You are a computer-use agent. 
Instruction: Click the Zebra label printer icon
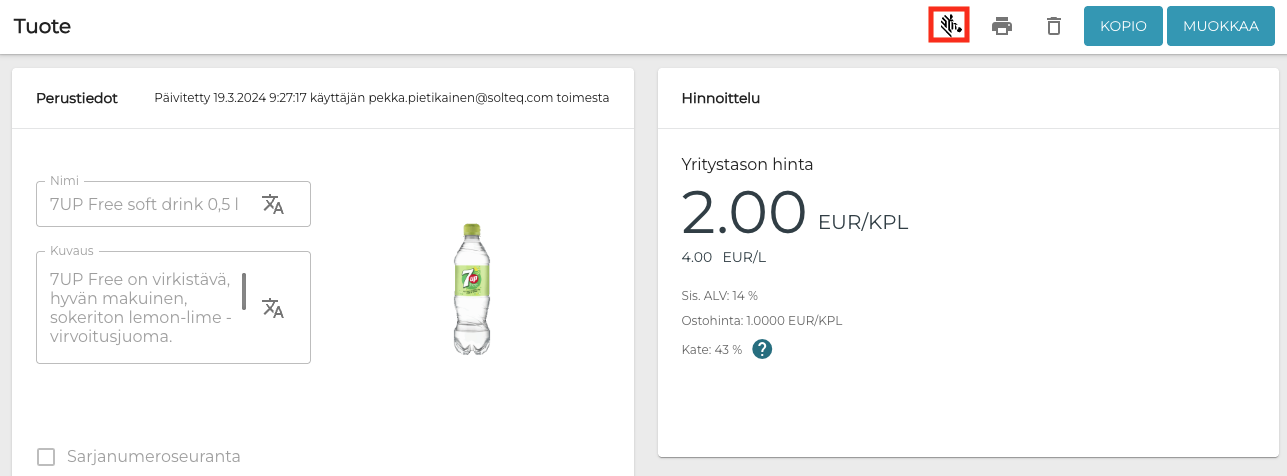point(949,25)
